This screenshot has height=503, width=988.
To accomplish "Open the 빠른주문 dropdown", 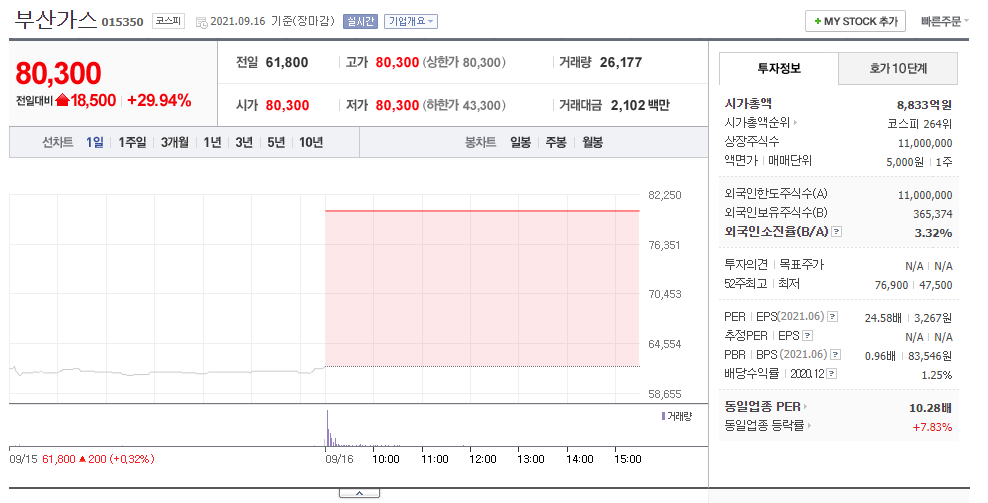I will (x=945, y=21).
